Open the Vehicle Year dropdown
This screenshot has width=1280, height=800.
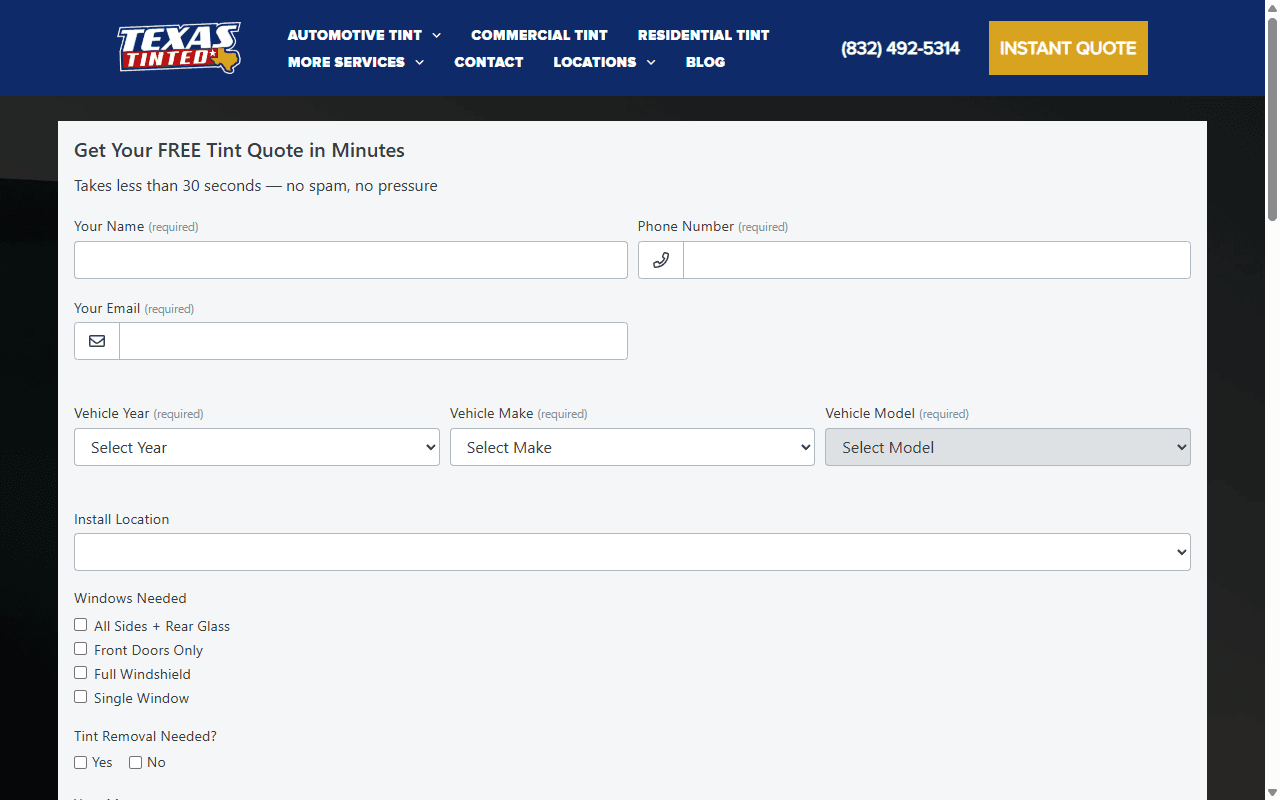point(257,447)
